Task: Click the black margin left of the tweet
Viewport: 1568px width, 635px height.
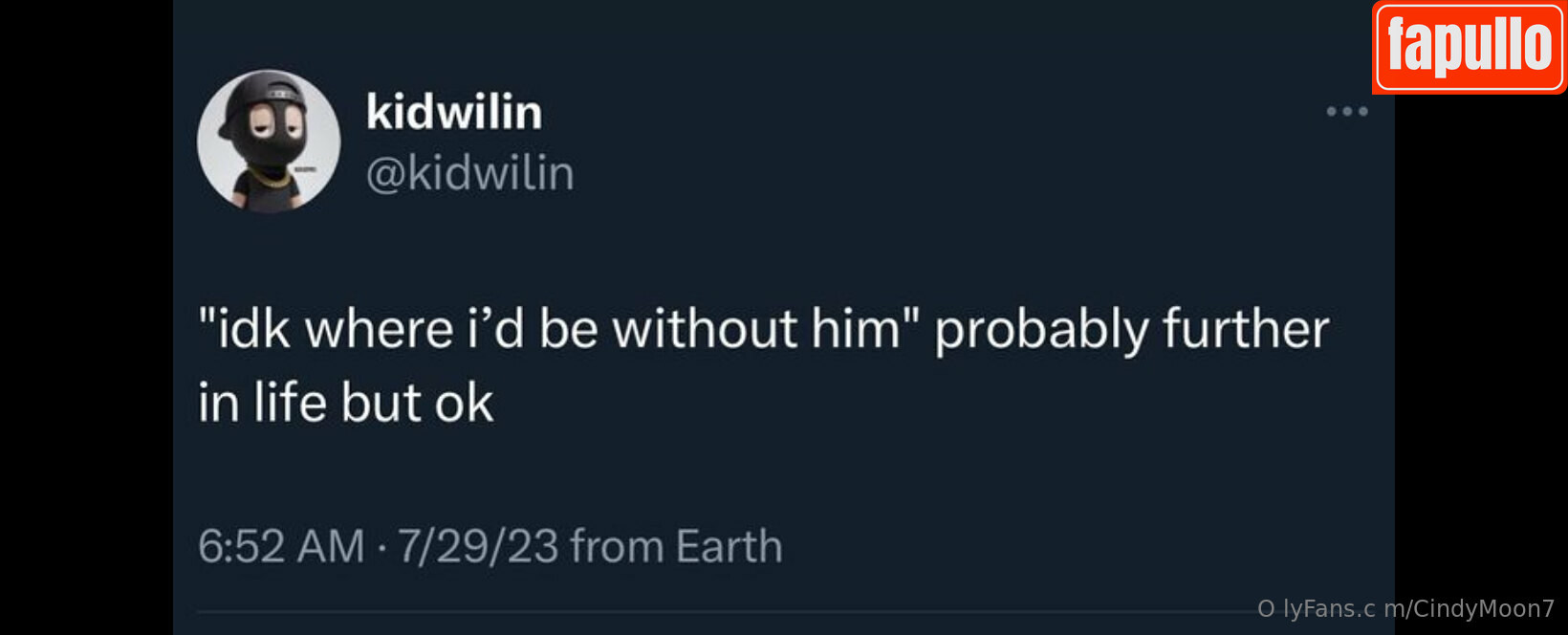Action: tap(86, 317)
